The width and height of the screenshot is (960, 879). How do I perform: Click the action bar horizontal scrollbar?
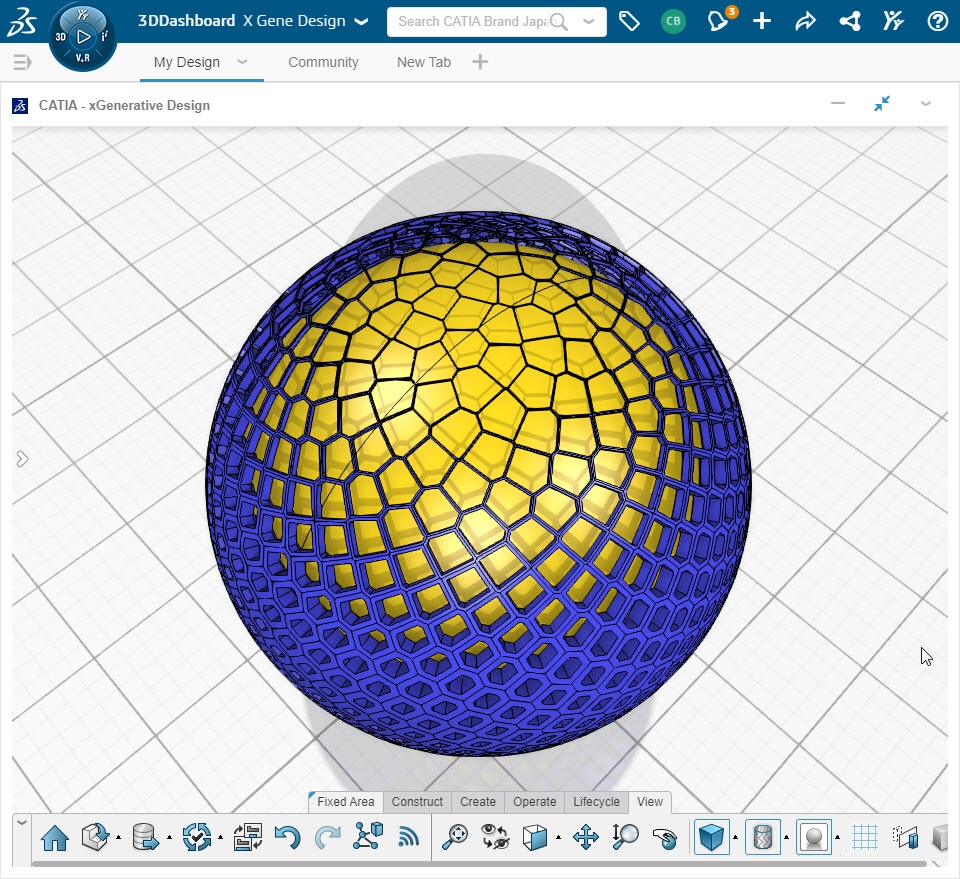tap(479, 864)
